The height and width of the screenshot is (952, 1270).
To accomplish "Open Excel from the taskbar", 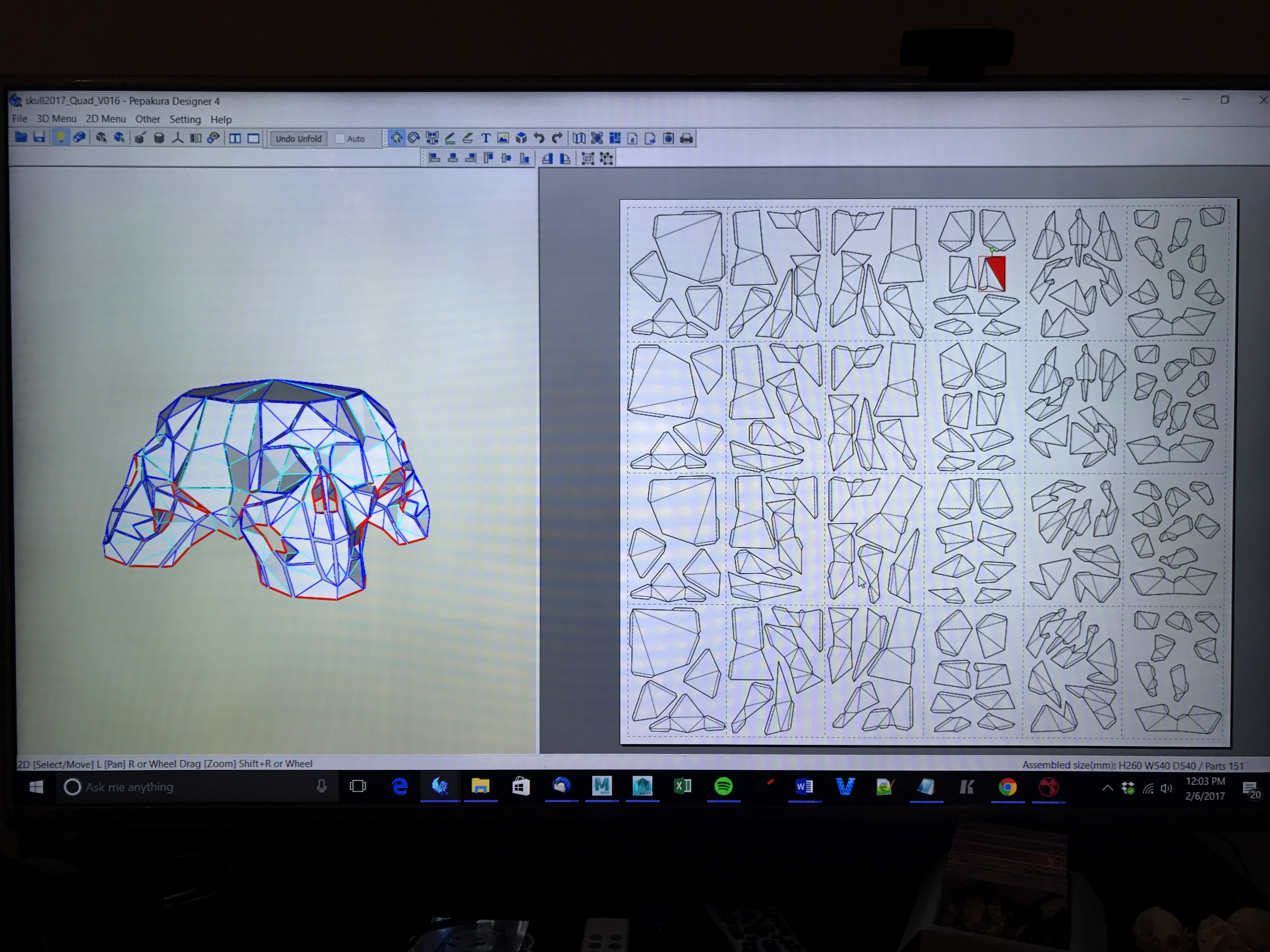I will pos(683,786).
